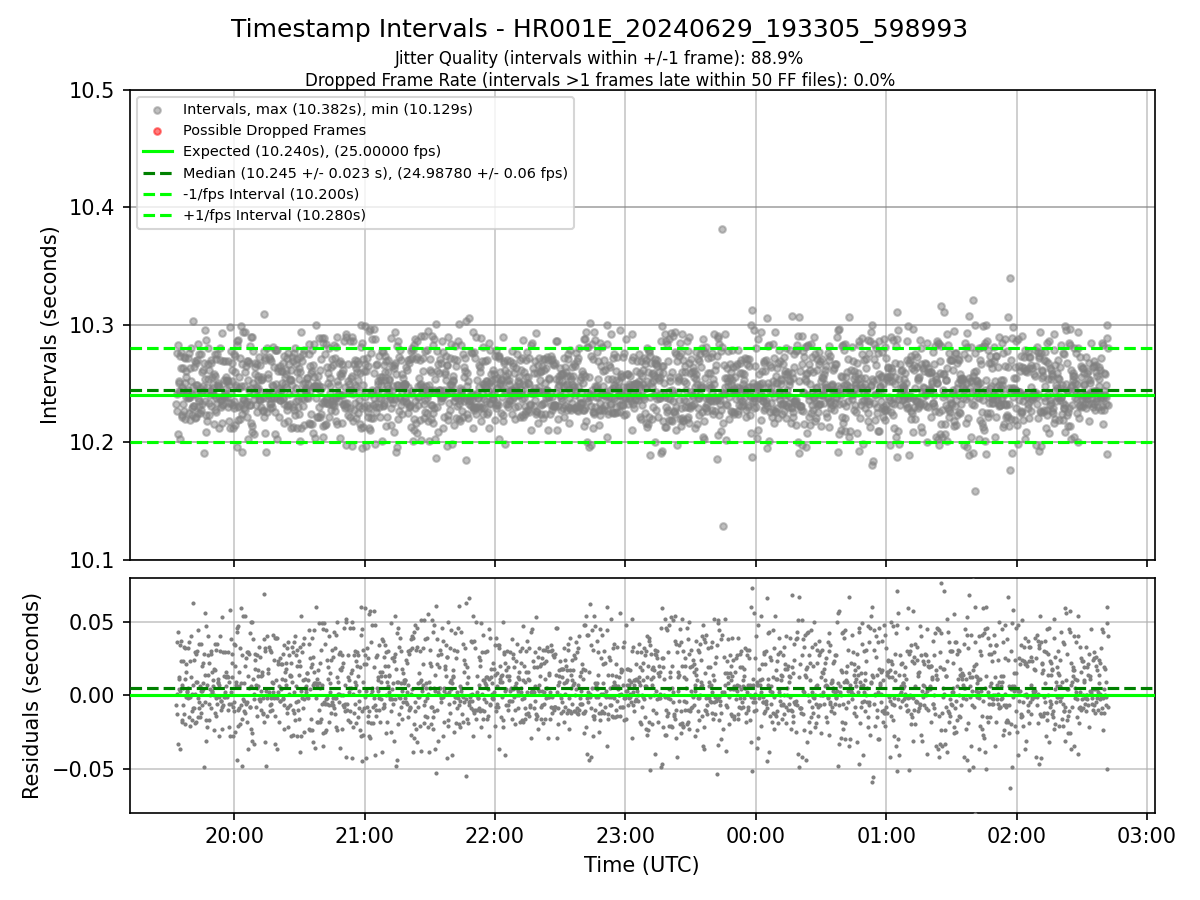This screenshot has height=900, width=1200.
Task: Click the 02:00 time tick label
Action: 1017,837
